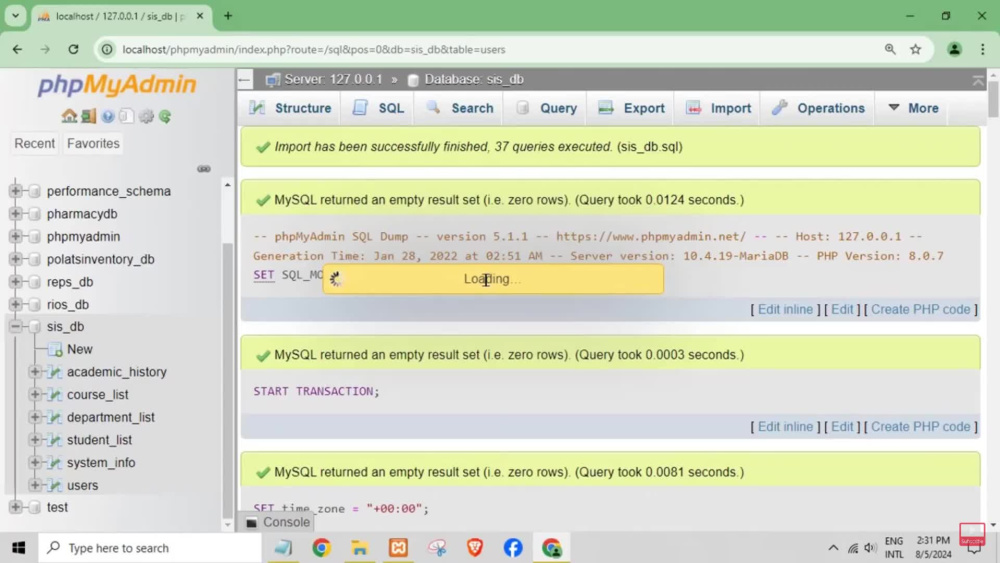Open the Import tab
The height and width of the screenshot is (563, 1000).
point(718,108)
